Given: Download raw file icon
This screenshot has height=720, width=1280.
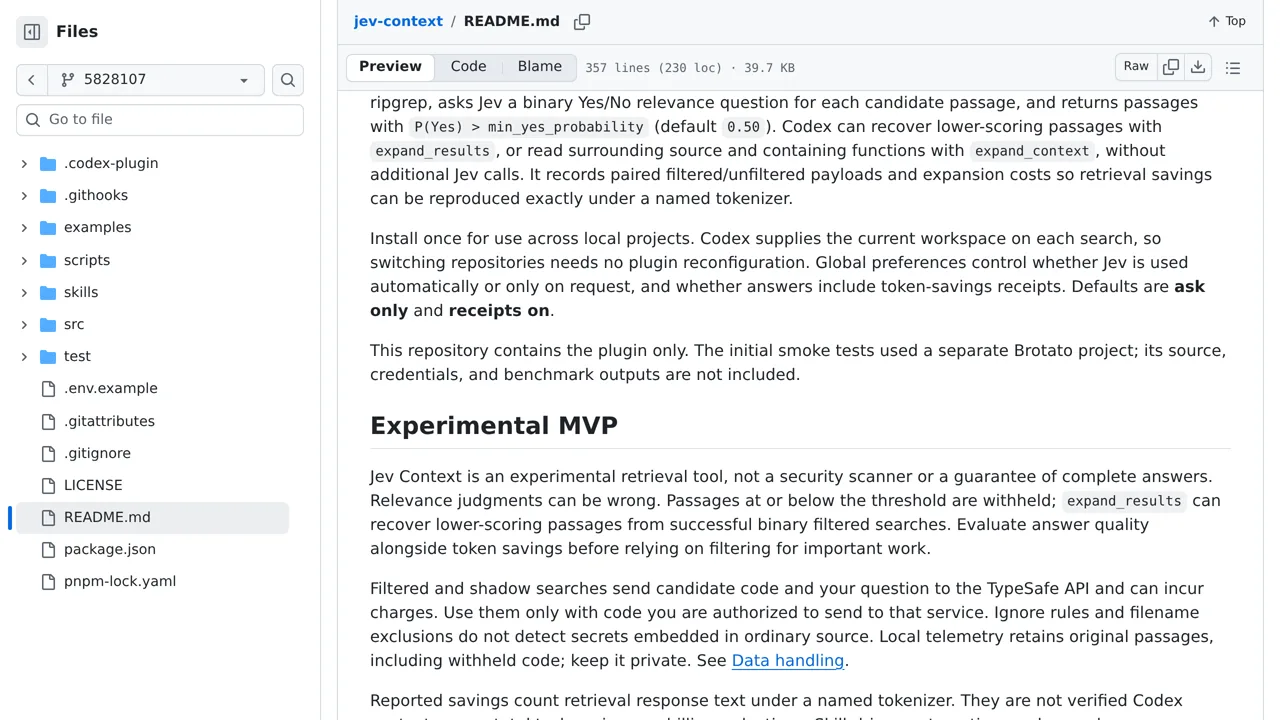Looking at the screenshot, I should [x=1198, y=67].
